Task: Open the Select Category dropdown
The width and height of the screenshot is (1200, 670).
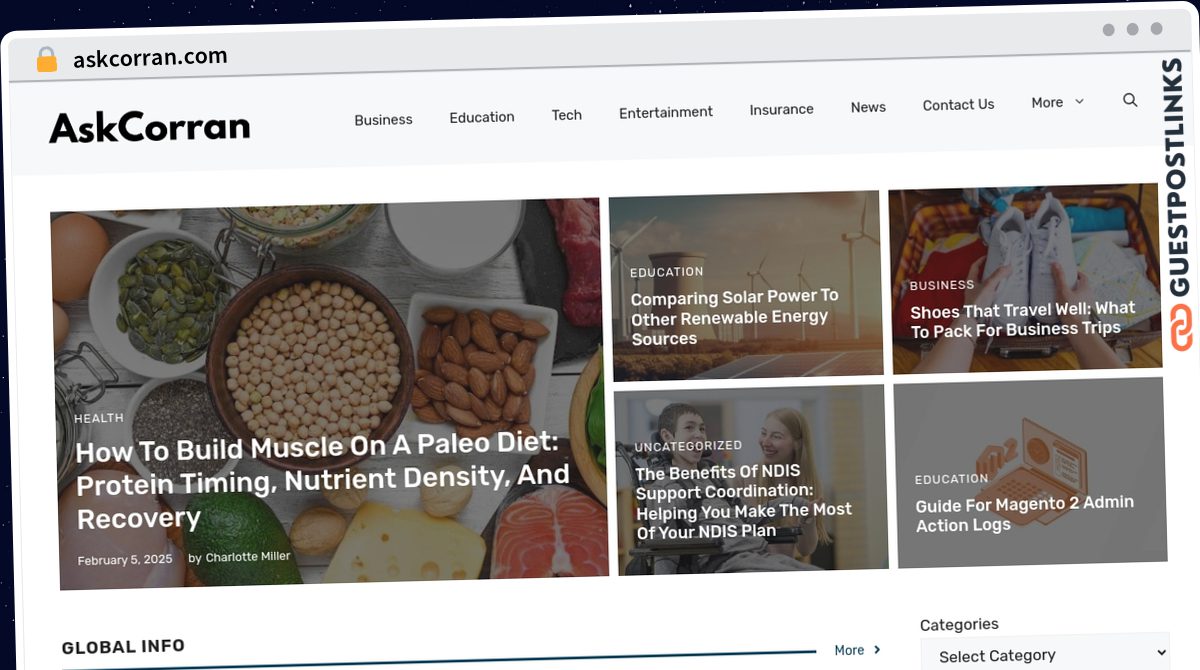Action: 1045,655
